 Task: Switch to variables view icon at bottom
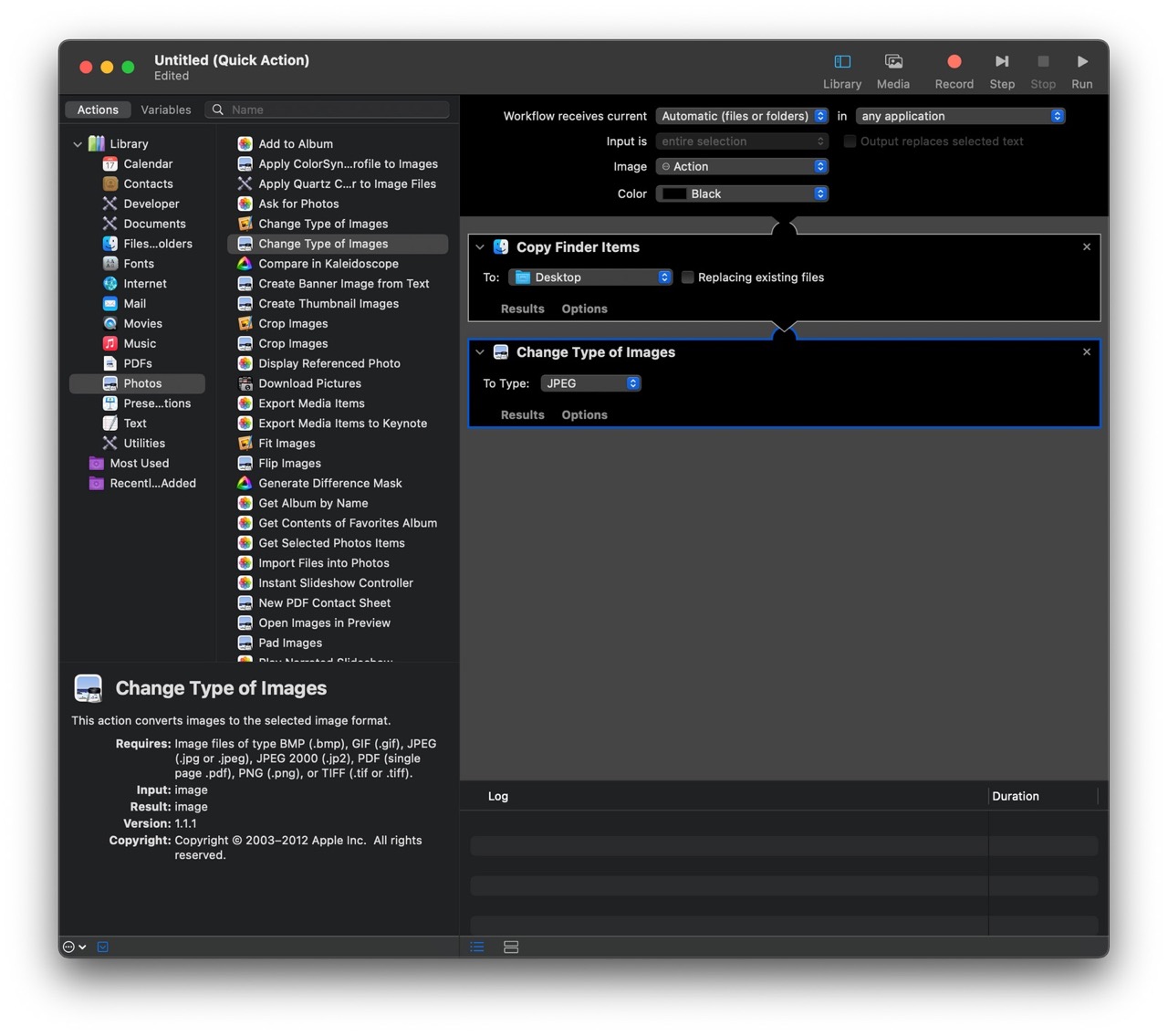click(511, 947)
